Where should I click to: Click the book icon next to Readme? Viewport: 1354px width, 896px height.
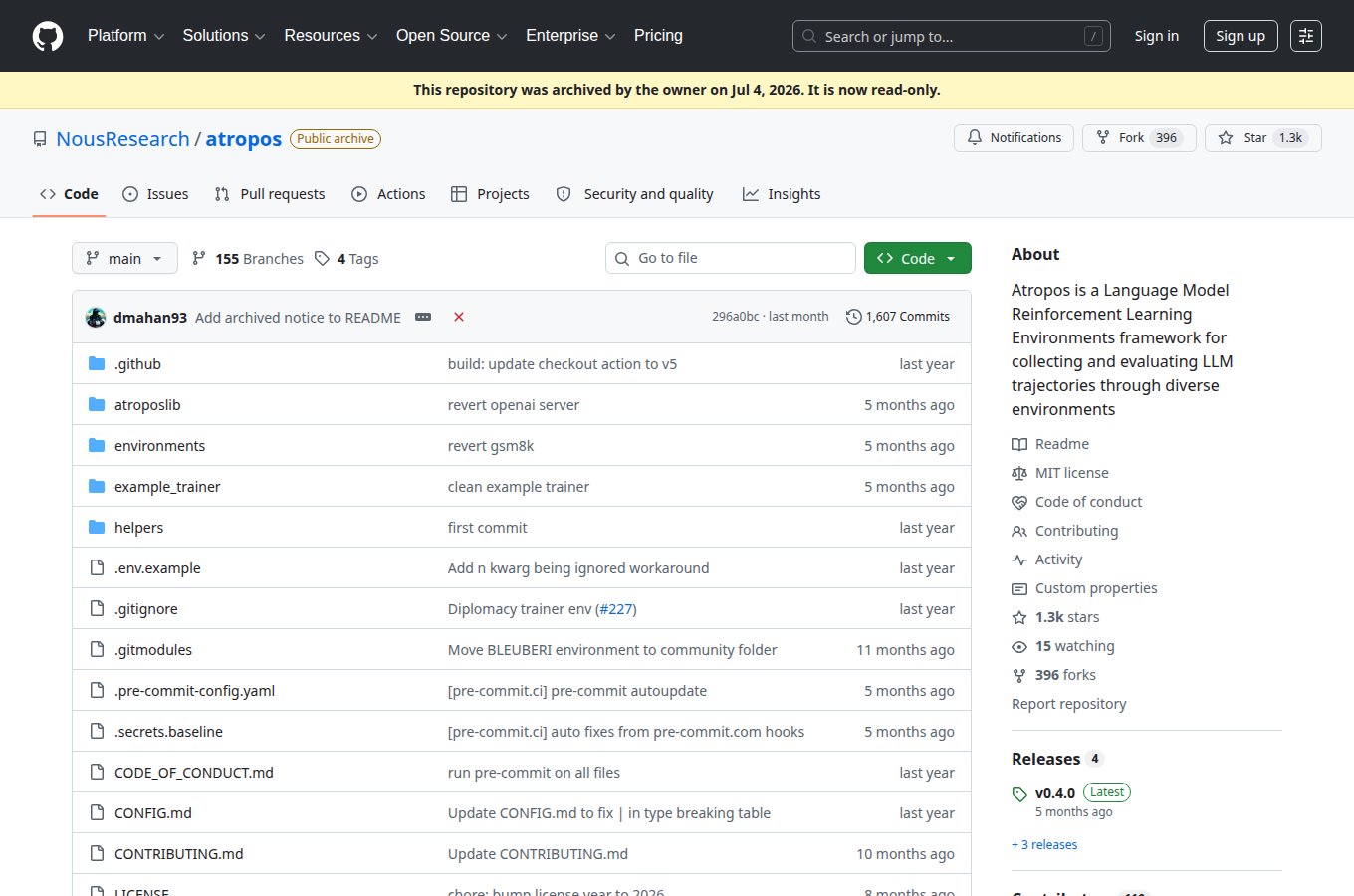pyautogui.click(x=1019, y=444)
